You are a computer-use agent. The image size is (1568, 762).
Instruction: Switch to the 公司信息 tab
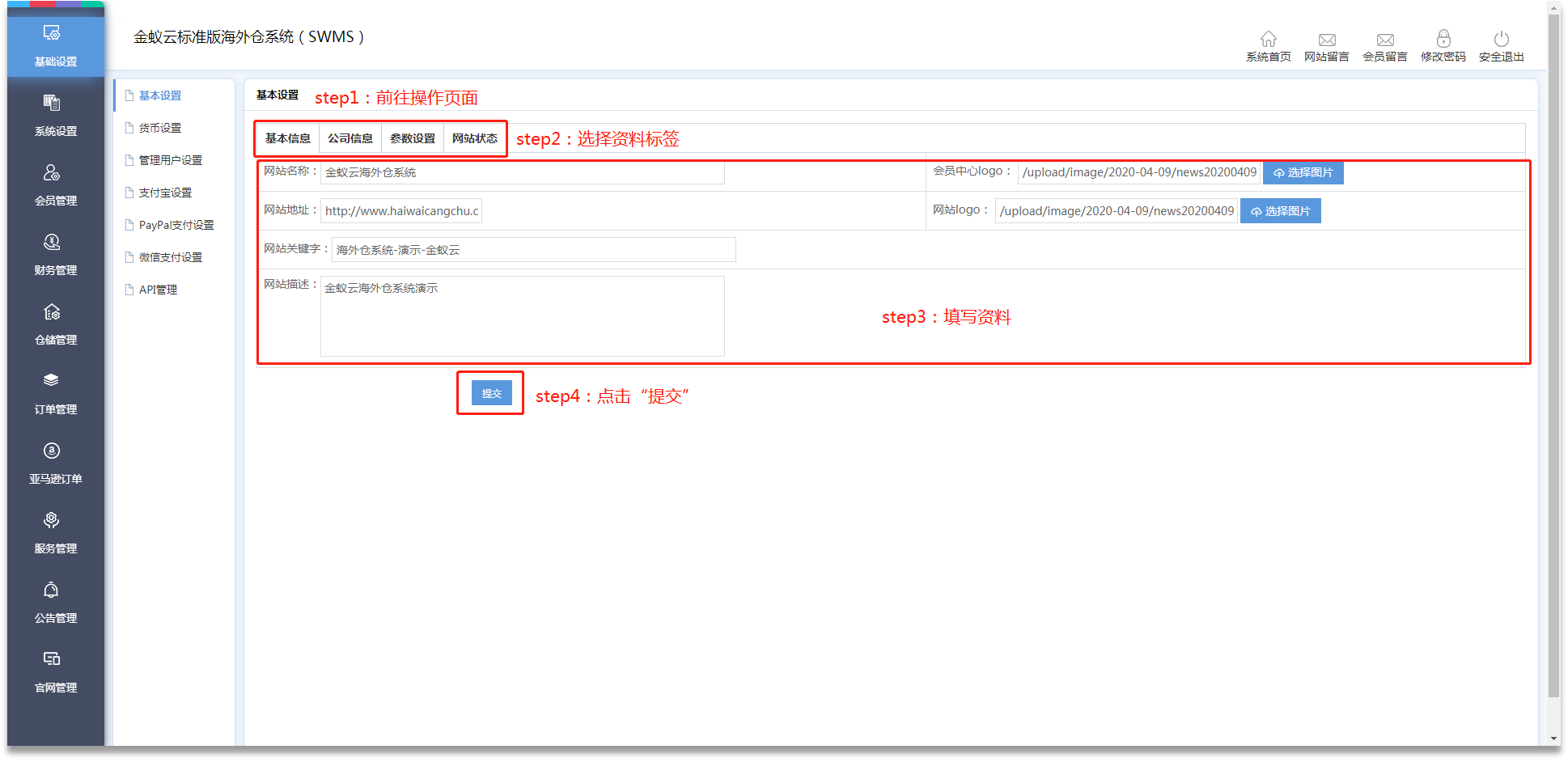coord(350,138)
